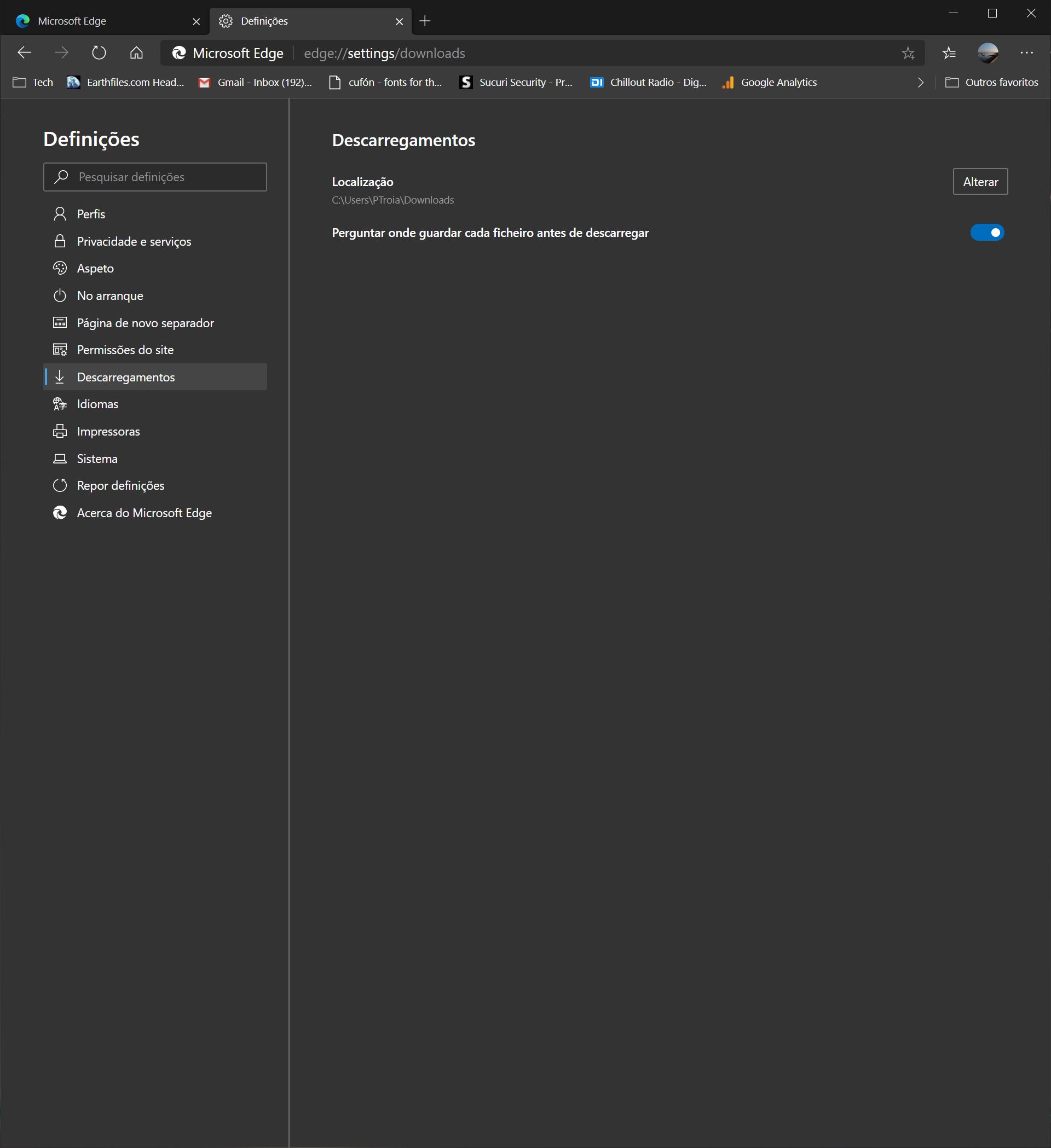
Task: Open the Settings and more ellipsis menu
Action: point(1026,53)
